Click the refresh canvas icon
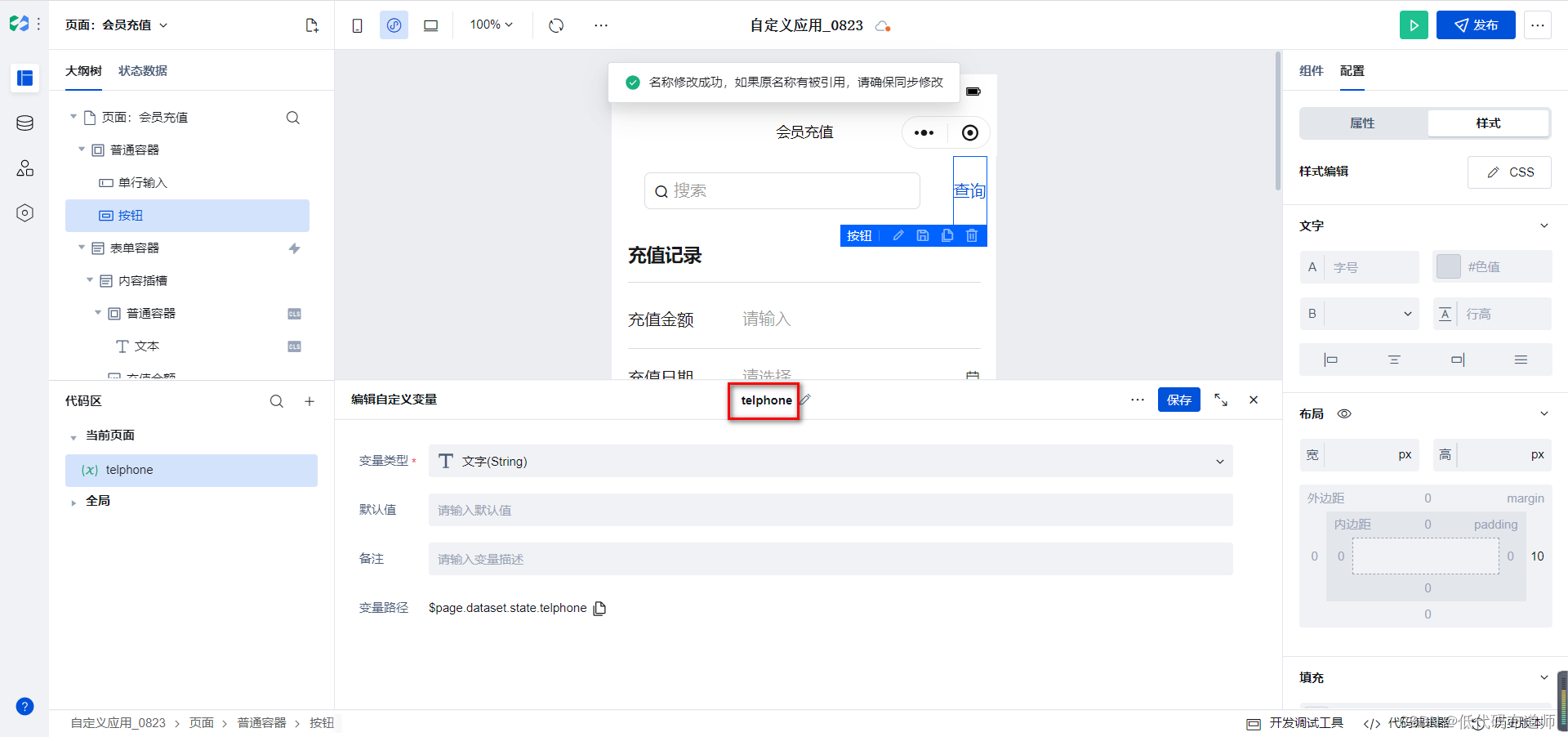This screenshot has height=737, width=1568. tap(556, 25)
